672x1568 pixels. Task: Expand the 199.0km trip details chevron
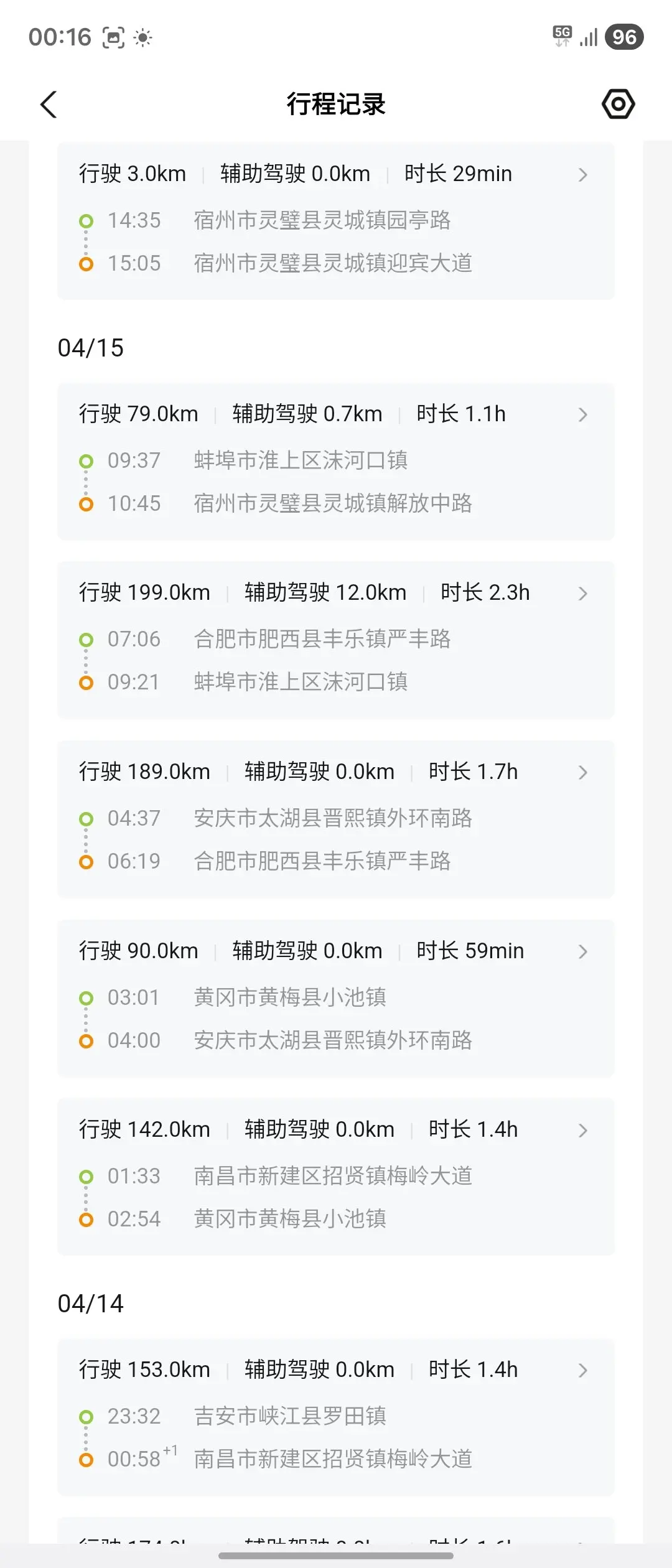[x=582, y=594]
